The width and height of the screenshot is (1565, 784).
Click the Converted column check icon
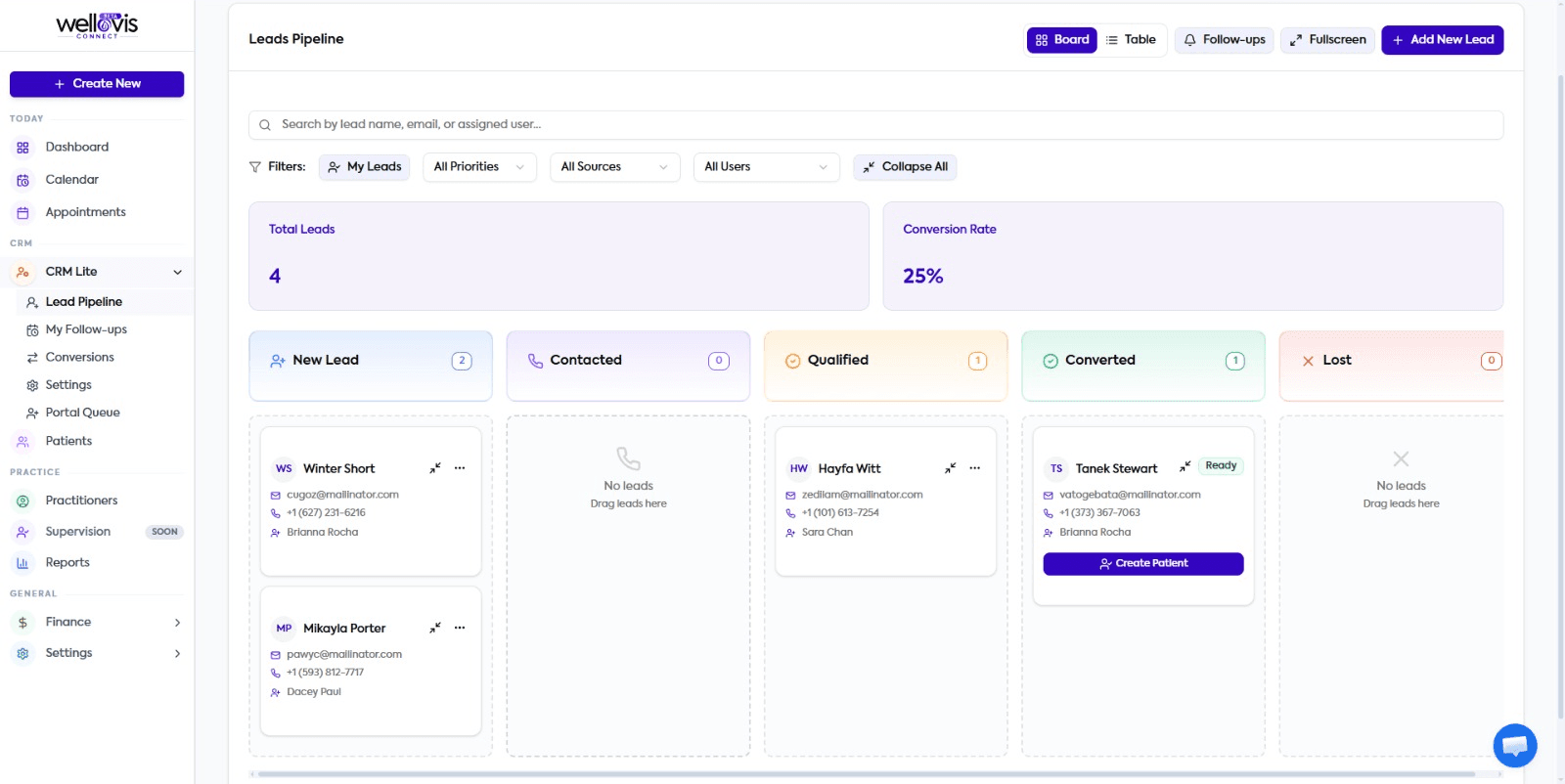point(1051,361)
